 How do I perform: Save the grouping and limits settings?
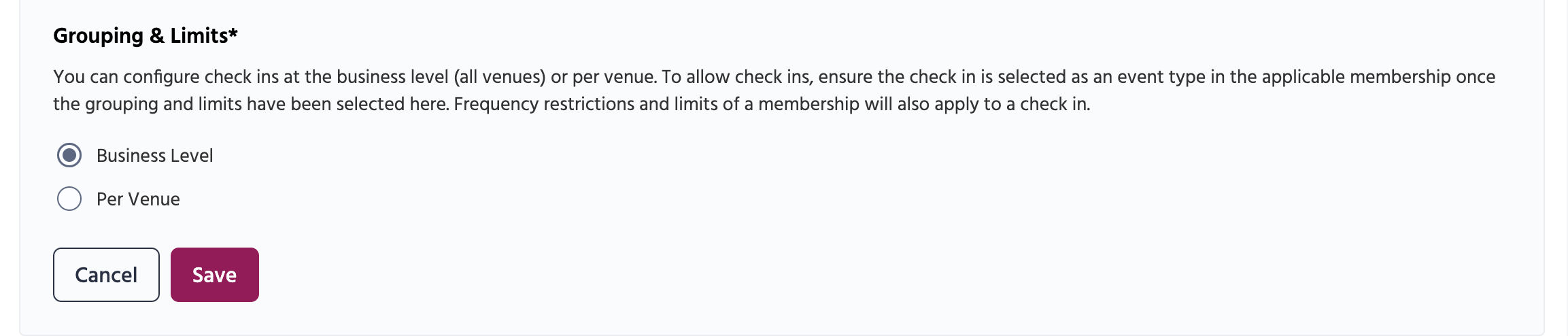(x=214, y=275)
